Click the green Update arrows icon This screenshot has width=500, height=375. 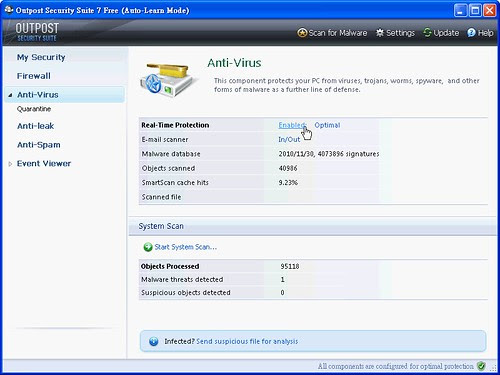[427, 33]
